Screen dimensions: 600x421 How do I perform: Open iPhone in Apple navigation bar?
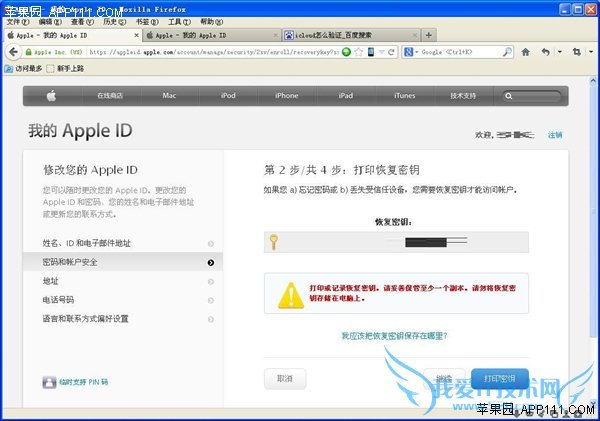coord(287,96)
